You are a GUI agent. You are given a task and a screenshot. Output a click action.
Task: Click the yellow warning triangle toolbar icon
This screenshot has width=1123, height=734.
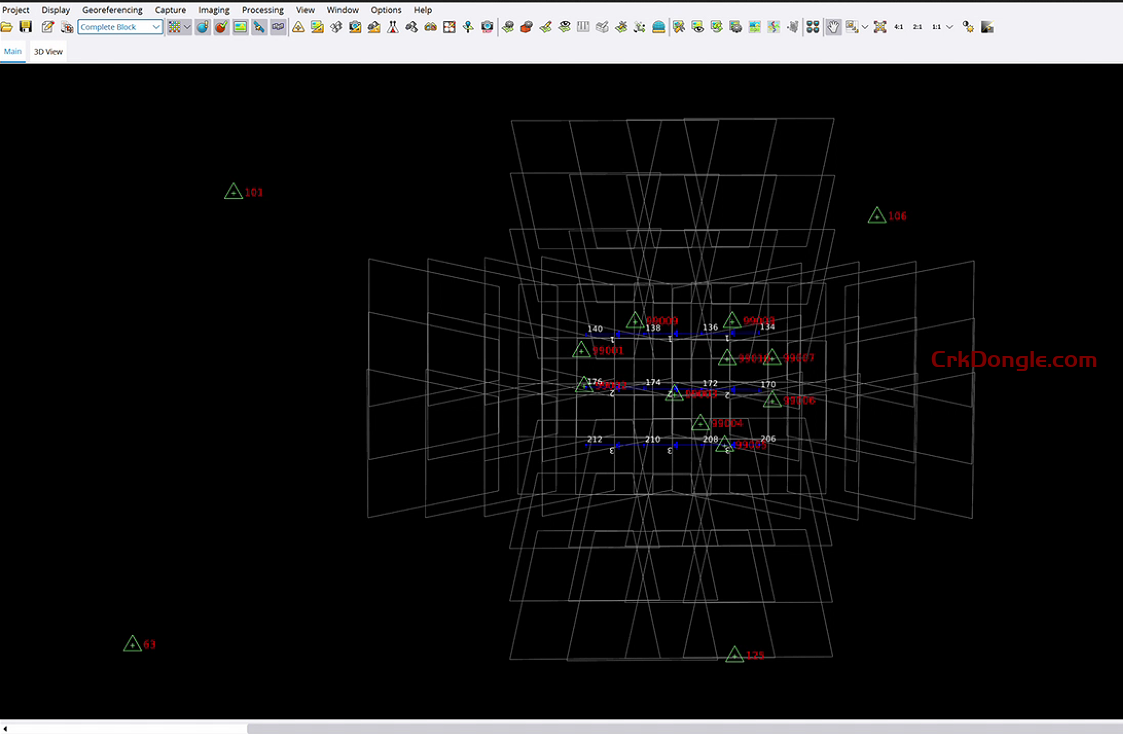(298, 27)
